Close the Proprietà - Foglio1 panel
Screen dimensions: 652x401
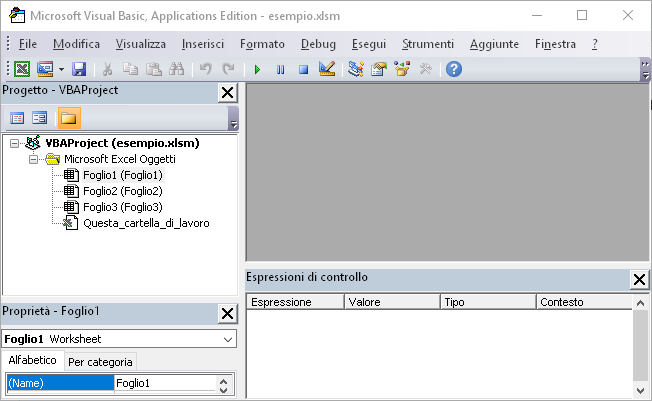tap(227, 314)
